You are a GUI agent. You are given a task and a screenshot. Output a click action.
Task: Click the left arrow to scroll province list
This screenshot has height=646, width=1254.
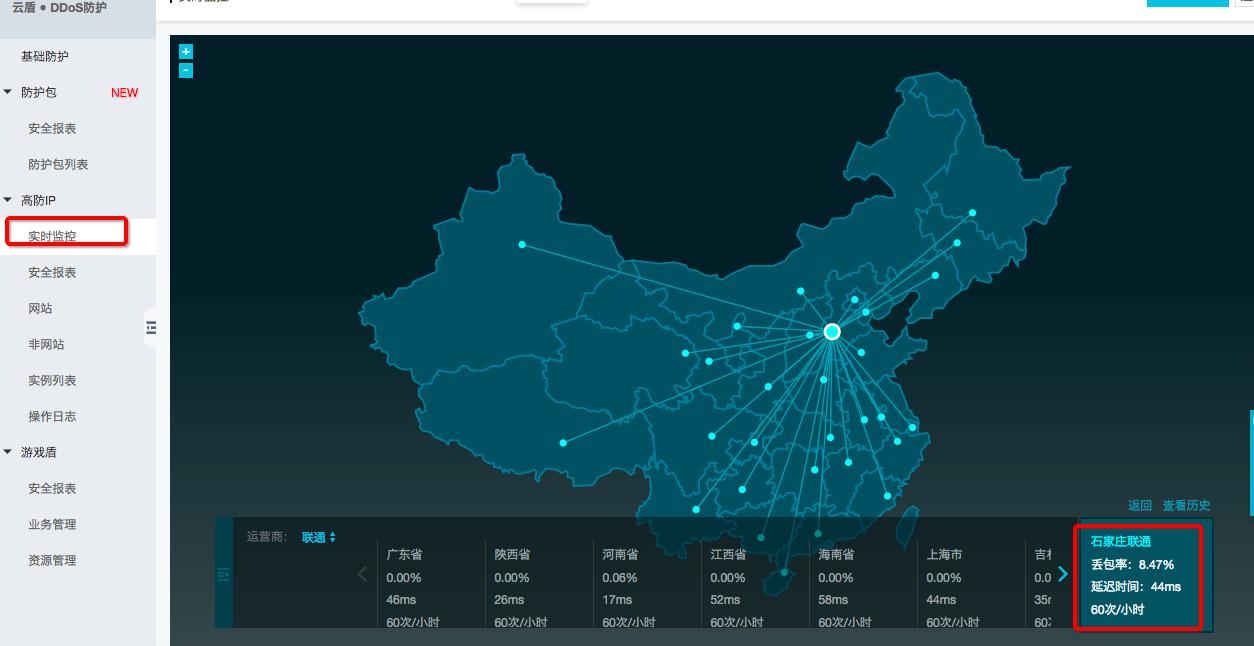pyautogui.click(x=362, y=574)
